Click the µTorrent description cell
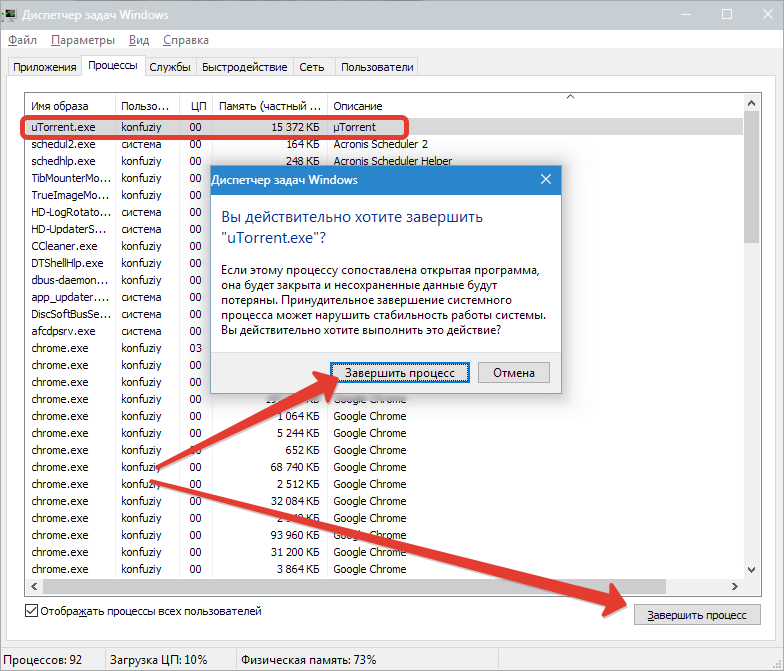784x671 pixels. pyautogui.click(x=354, y=127)
